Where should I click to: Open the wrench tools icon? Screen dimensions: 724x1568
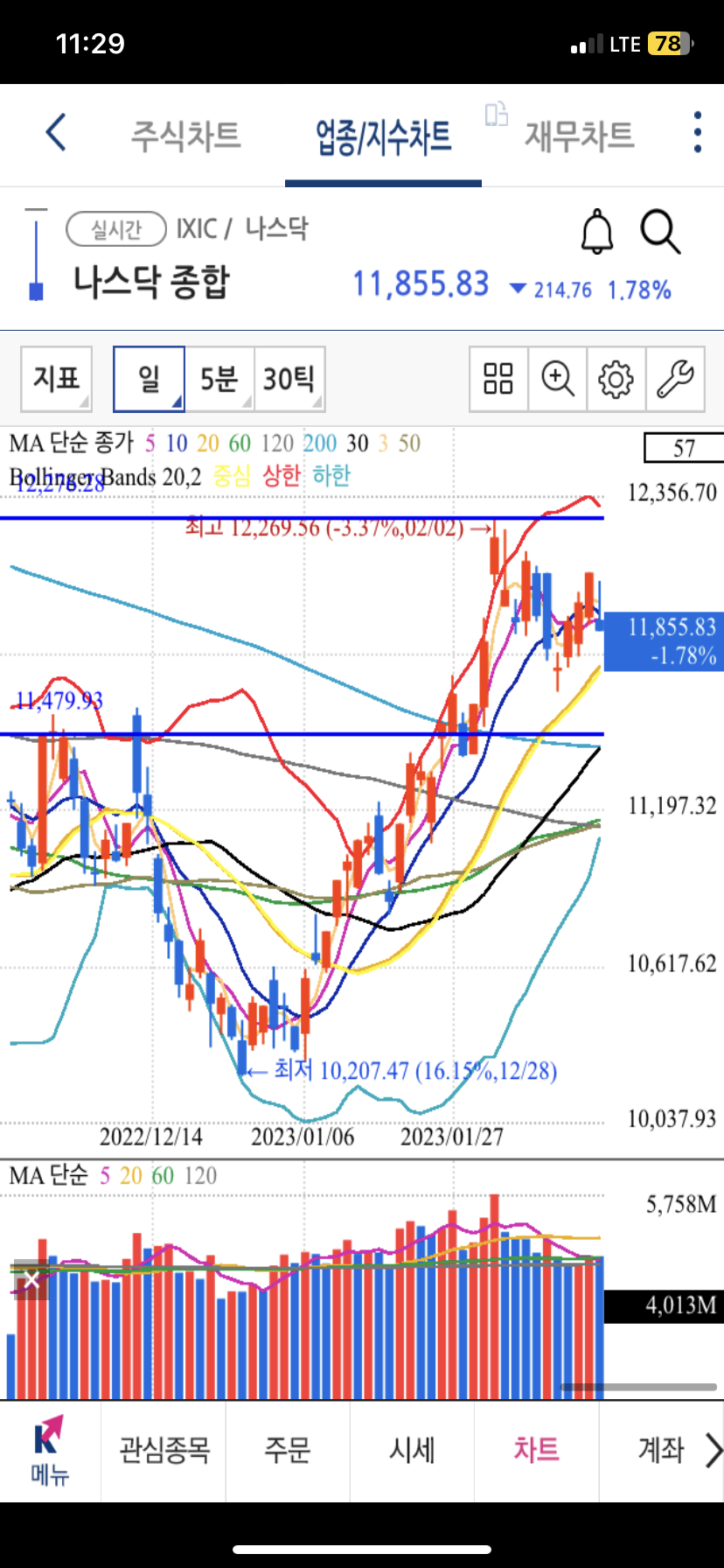coord(675,379)
